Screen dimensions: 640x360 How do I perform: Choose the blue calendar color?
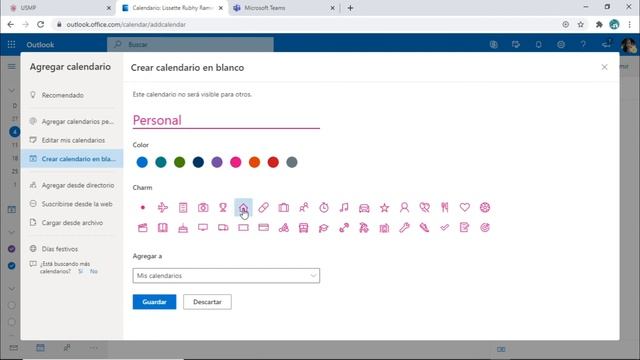142,162
